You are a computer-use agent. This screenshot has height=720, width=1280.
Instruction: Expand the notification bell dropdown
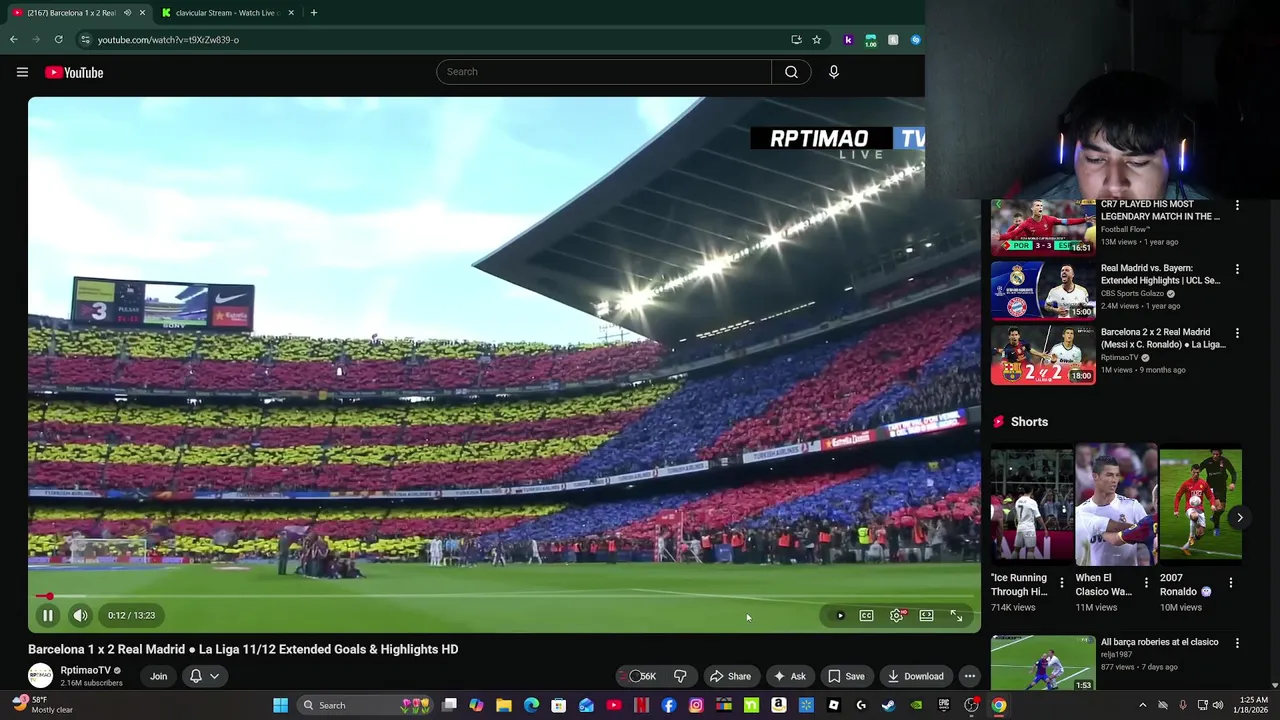[x=204, y=676]
